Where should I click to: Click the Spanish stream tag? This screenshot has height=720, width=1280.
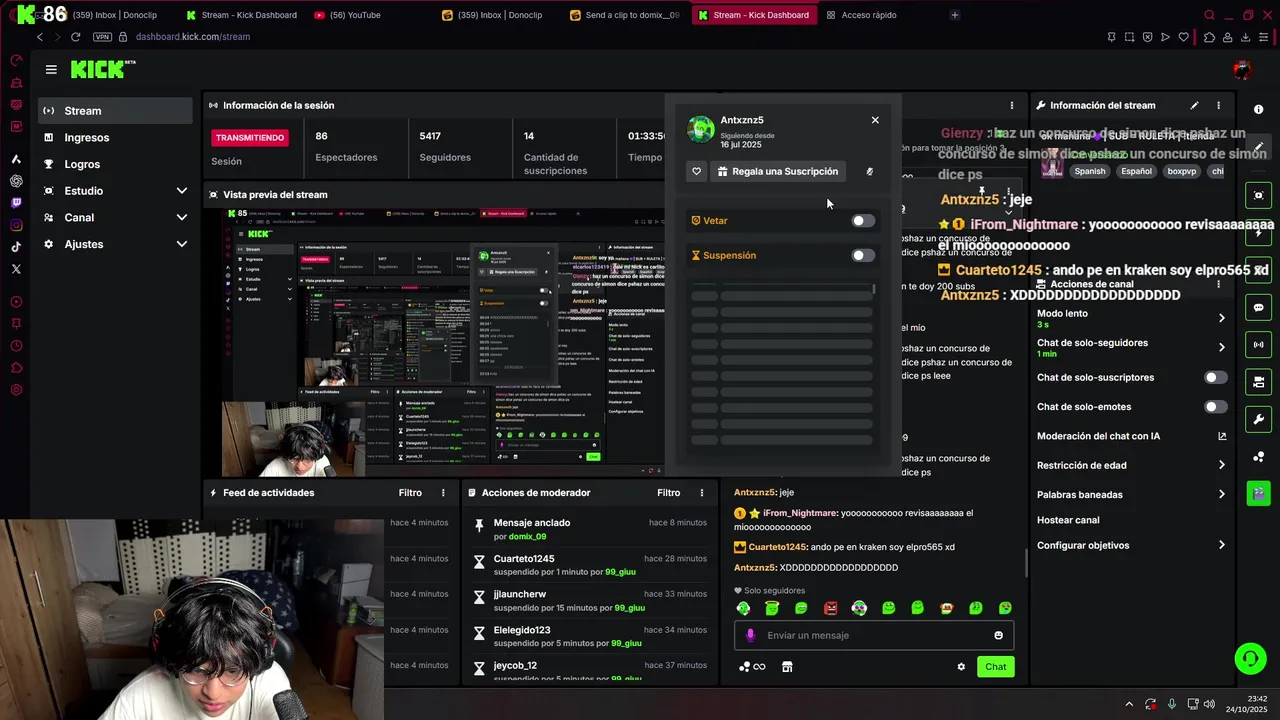click(x=1090, y=171)
